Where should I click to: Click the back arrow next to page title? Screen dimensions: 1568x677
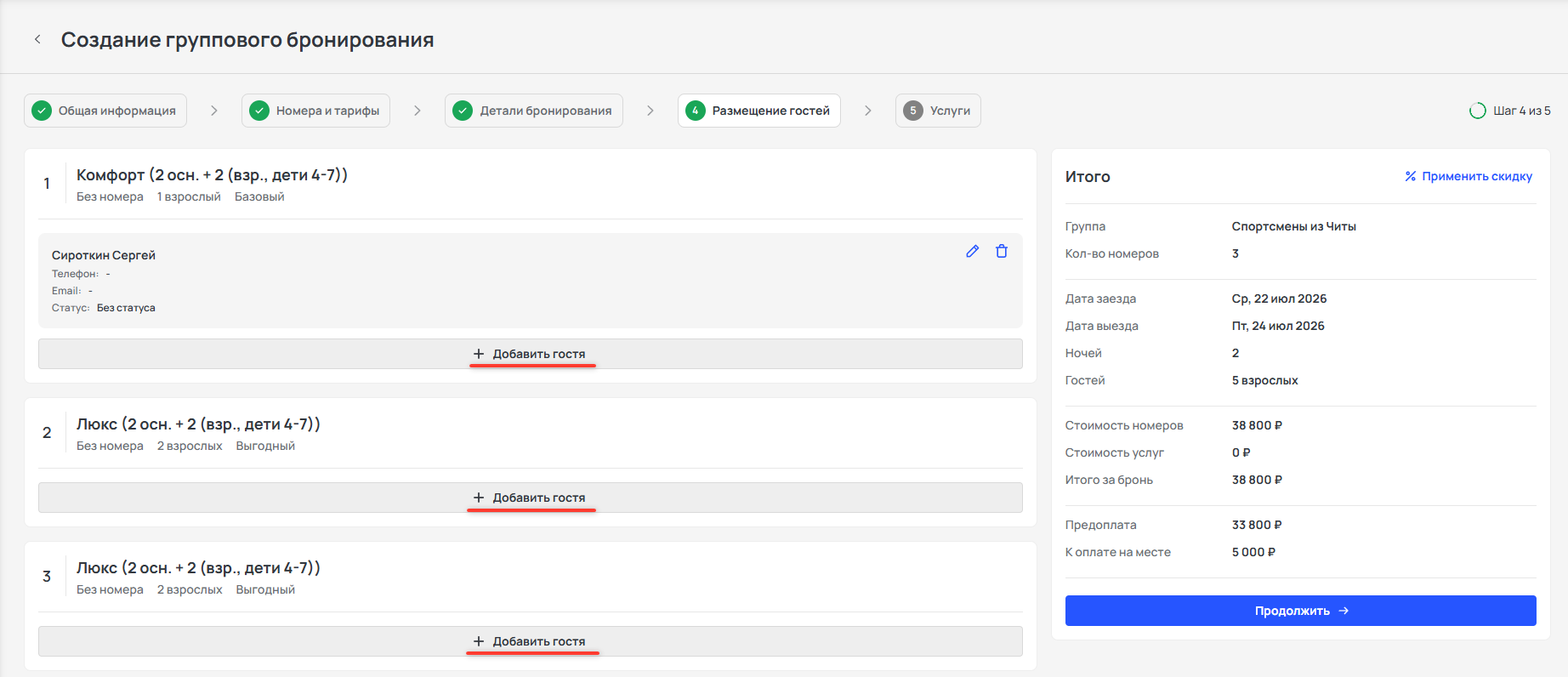click(37, 39)
